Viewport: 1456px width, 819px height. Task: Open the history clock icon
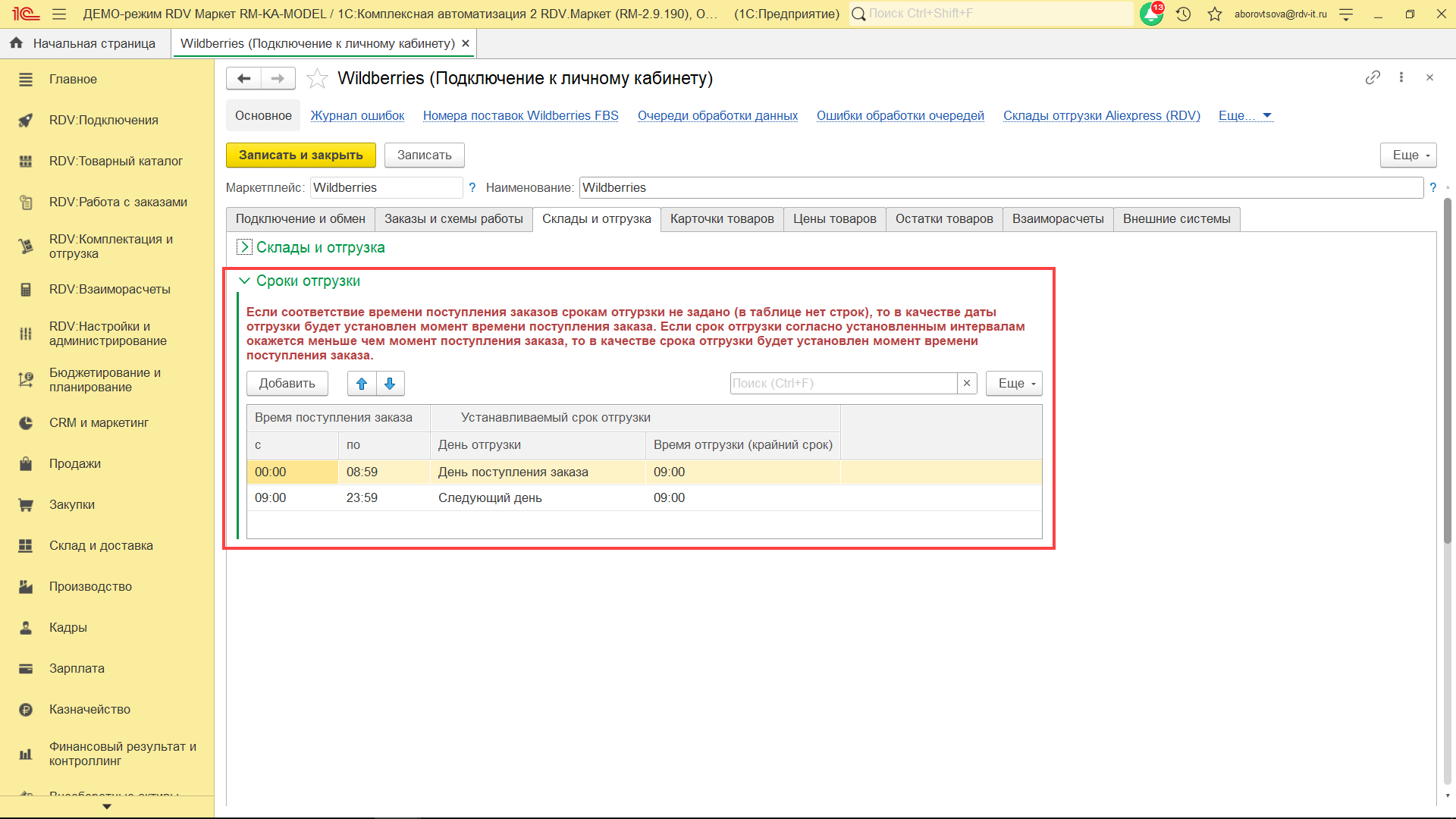1183,14
